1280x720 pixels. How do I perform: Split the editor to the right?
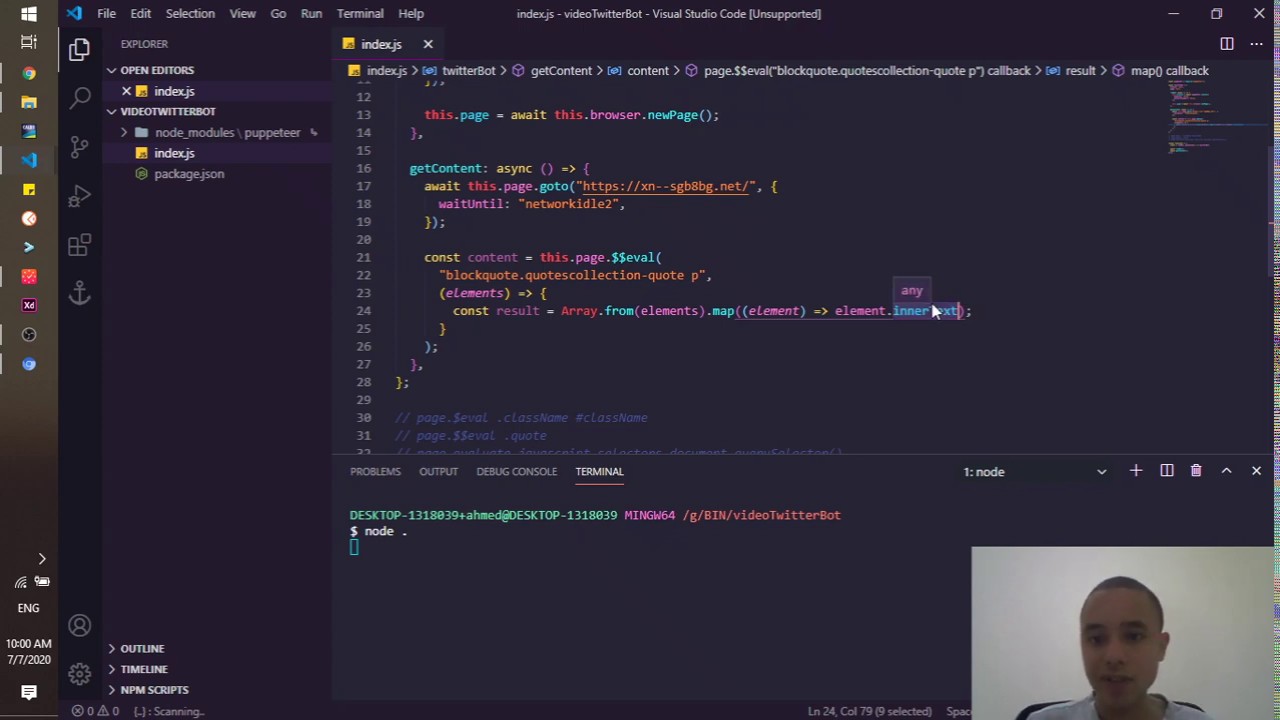coord(1226,44)
